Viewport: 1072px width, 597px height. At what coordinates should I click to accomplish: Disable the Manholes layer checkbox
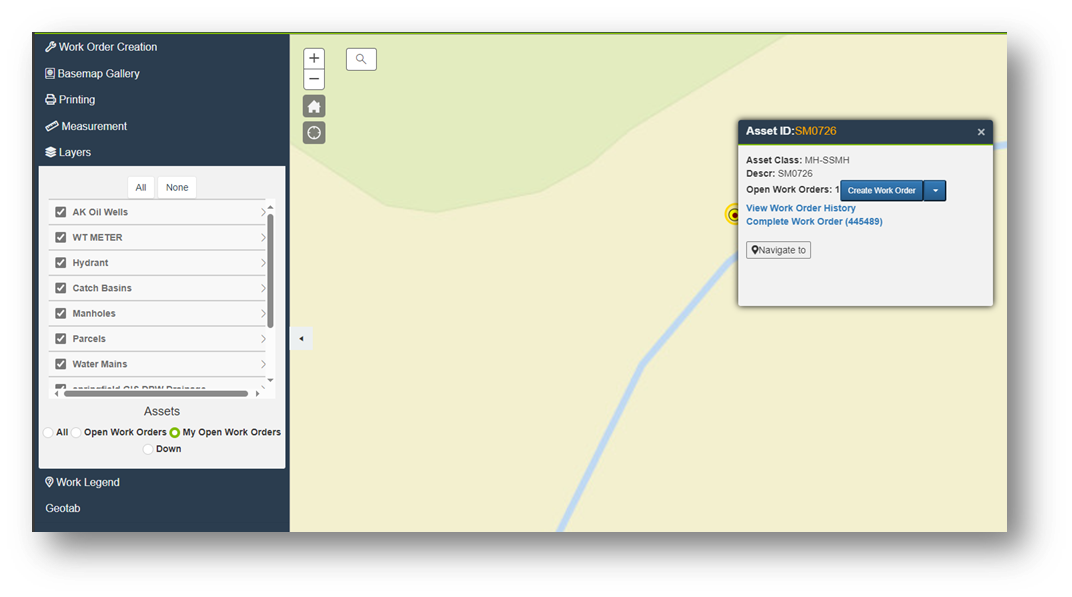[61, 313]
